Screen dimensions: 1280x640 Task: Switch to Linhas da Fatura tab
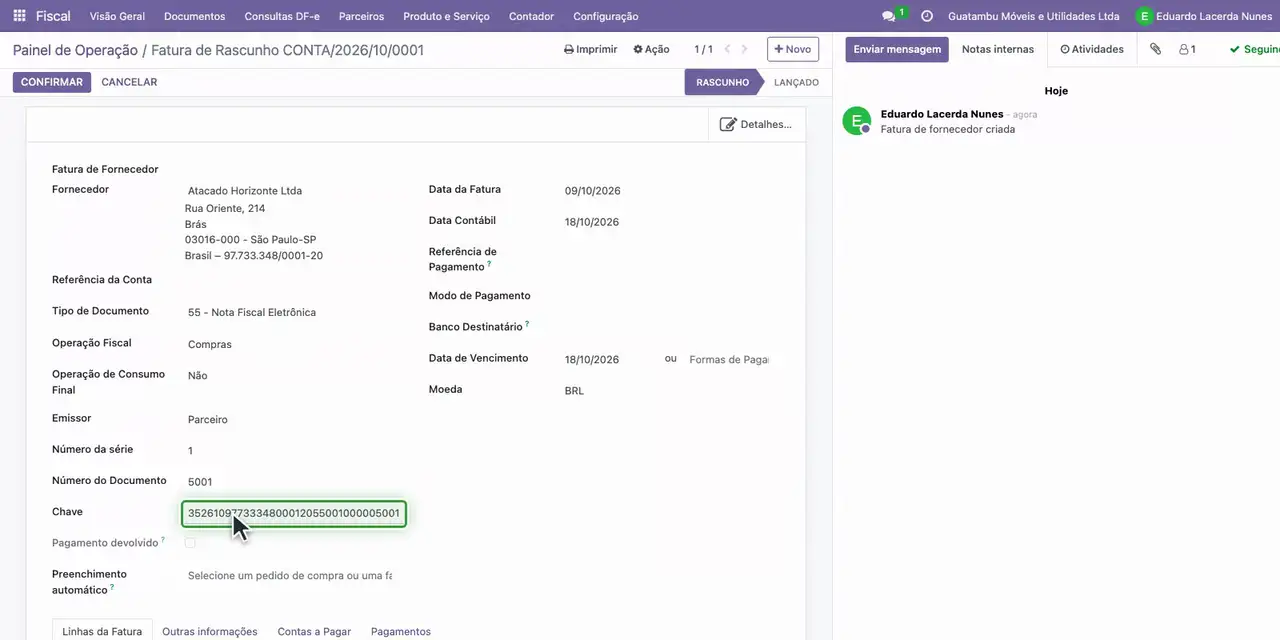[102, 631]
